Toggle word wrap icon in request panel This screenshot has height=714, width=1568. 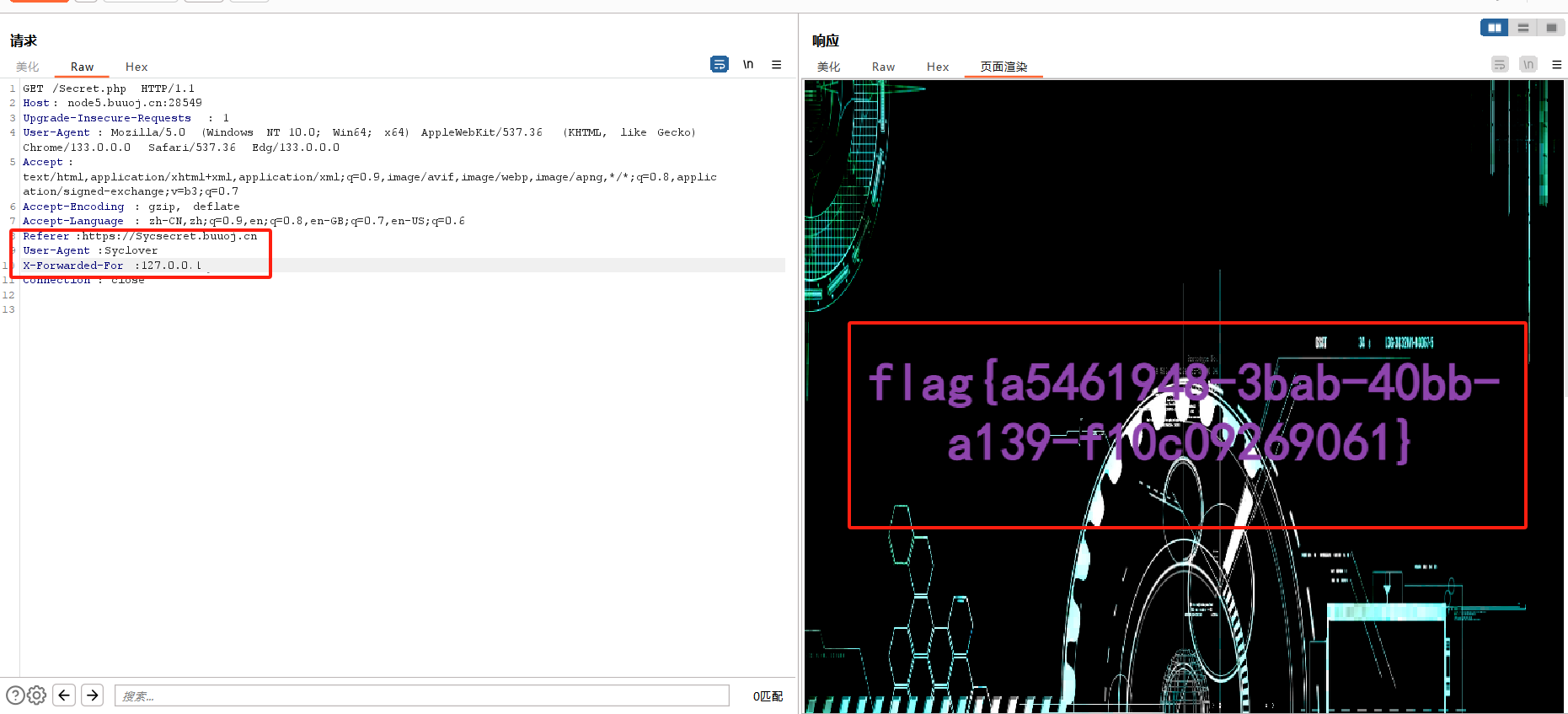point(720,64)
